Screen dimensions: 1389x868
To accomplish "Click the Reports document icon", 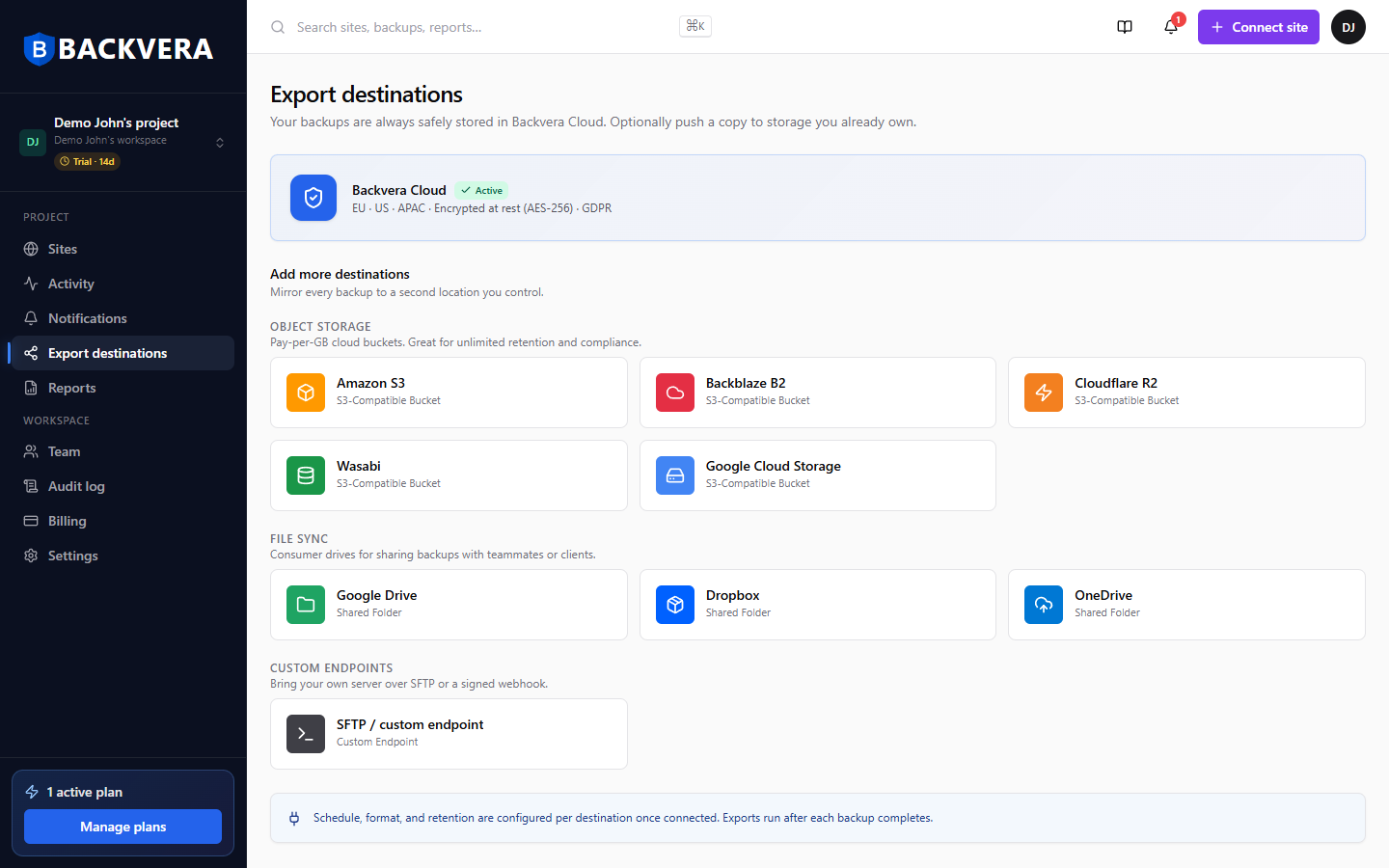I will point(31,388).
